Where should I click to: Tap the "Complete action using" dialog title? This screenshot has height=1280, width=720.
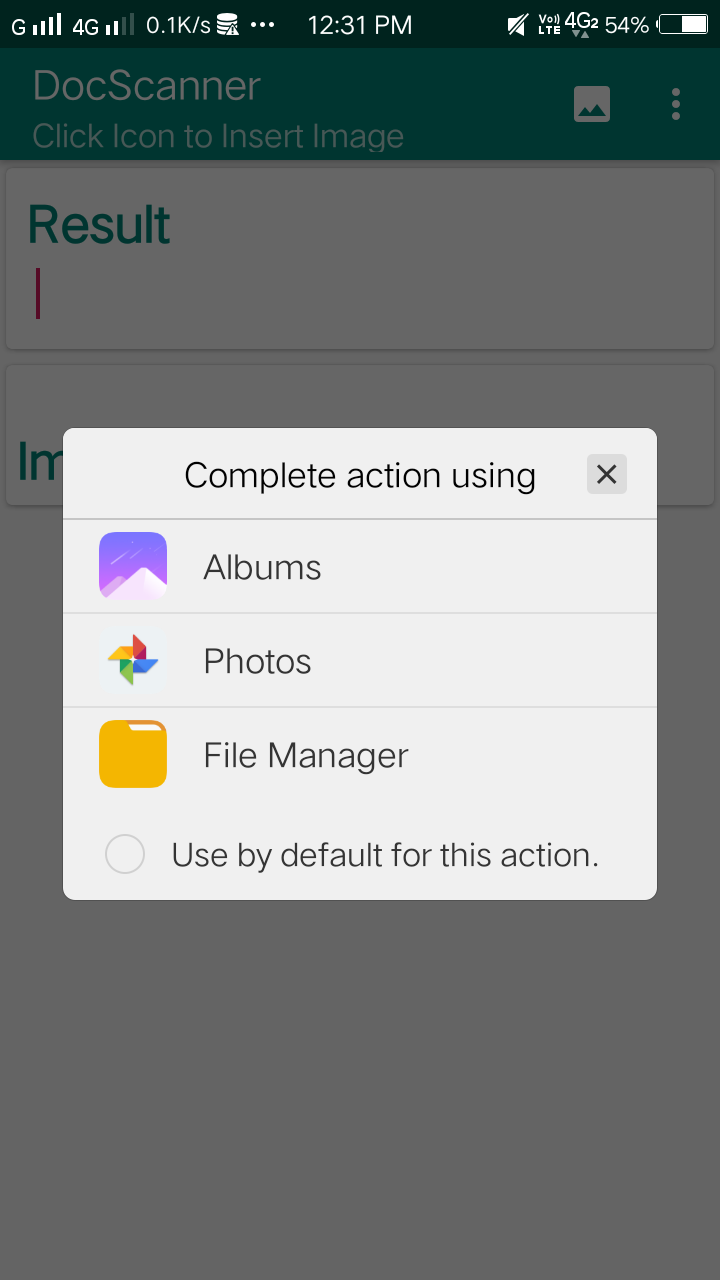tap(359, 475)
